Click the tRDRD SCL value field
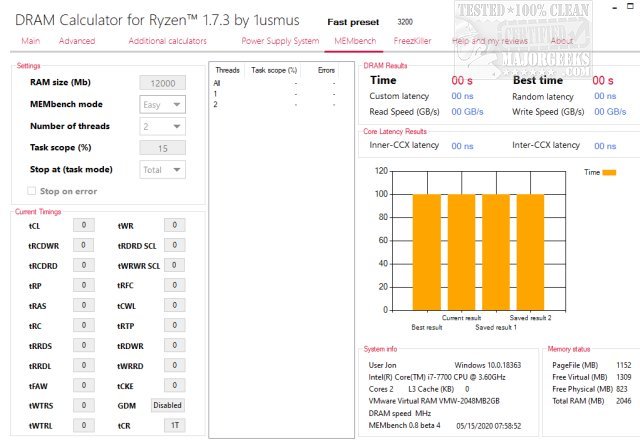Screen dimensions: 640x448 pos(175,245)
